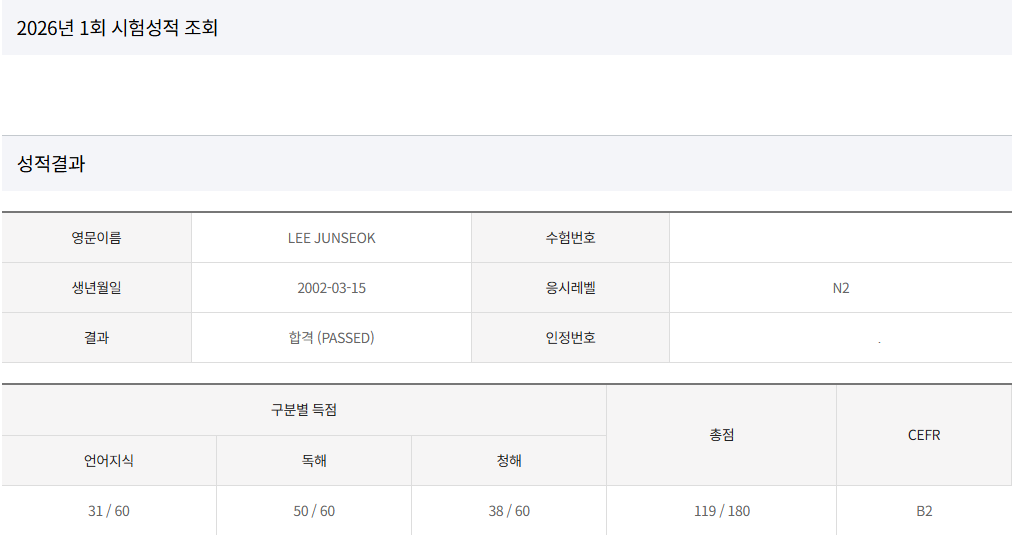Select the birth date 2002-03-15
The width and height of the screenshot is (1013, 535).
(331, 288)
